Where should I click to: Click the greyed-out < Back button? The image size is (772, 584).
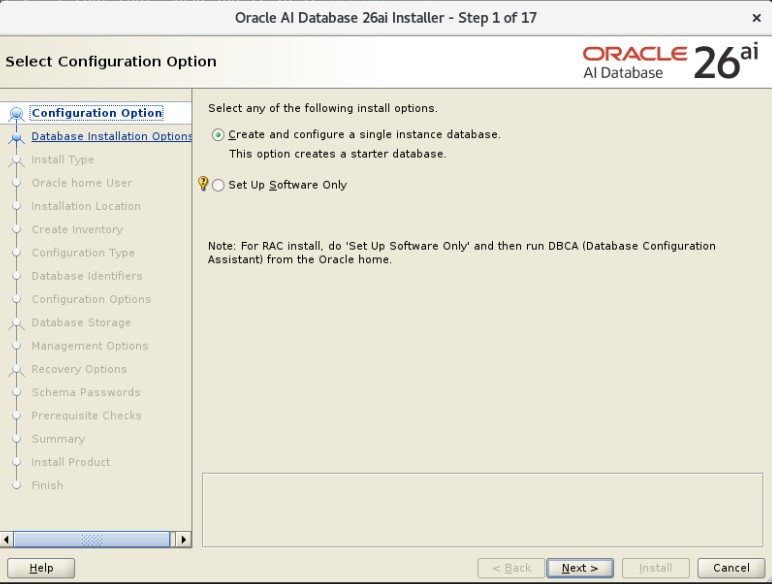click(511, 568)
